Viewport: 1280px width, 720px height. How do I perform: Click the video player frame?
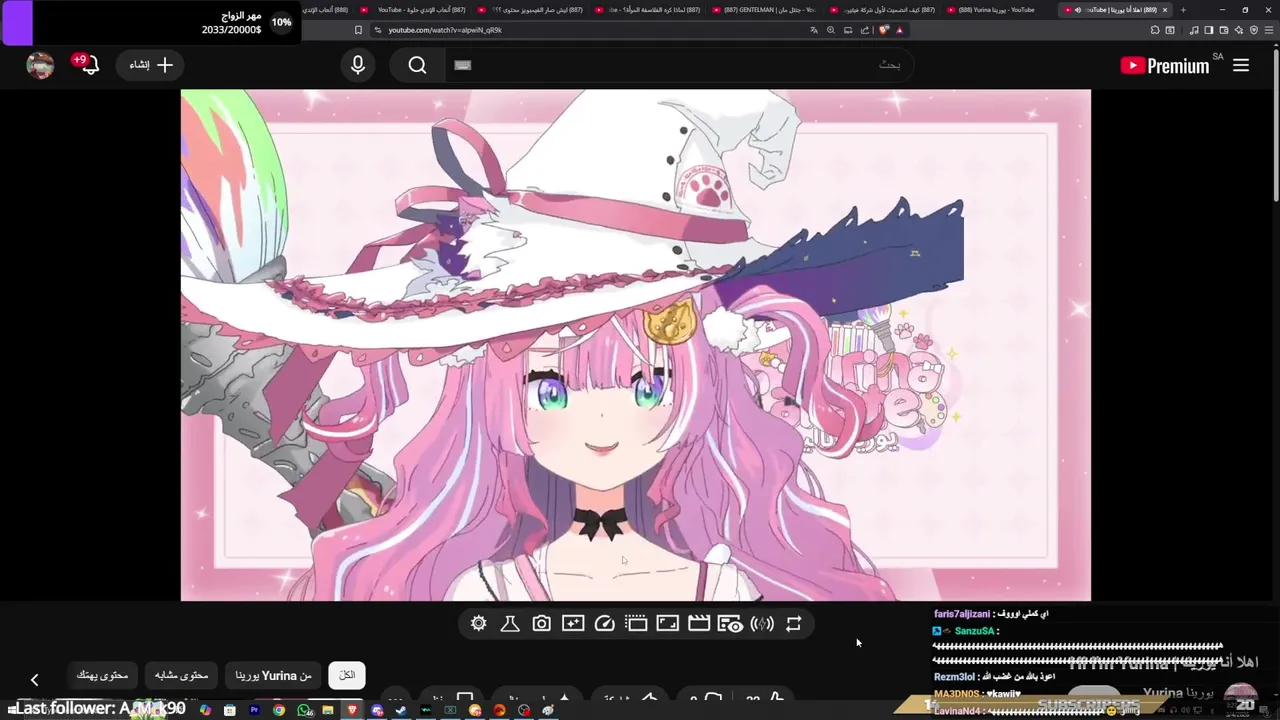[x=635, y=345]
